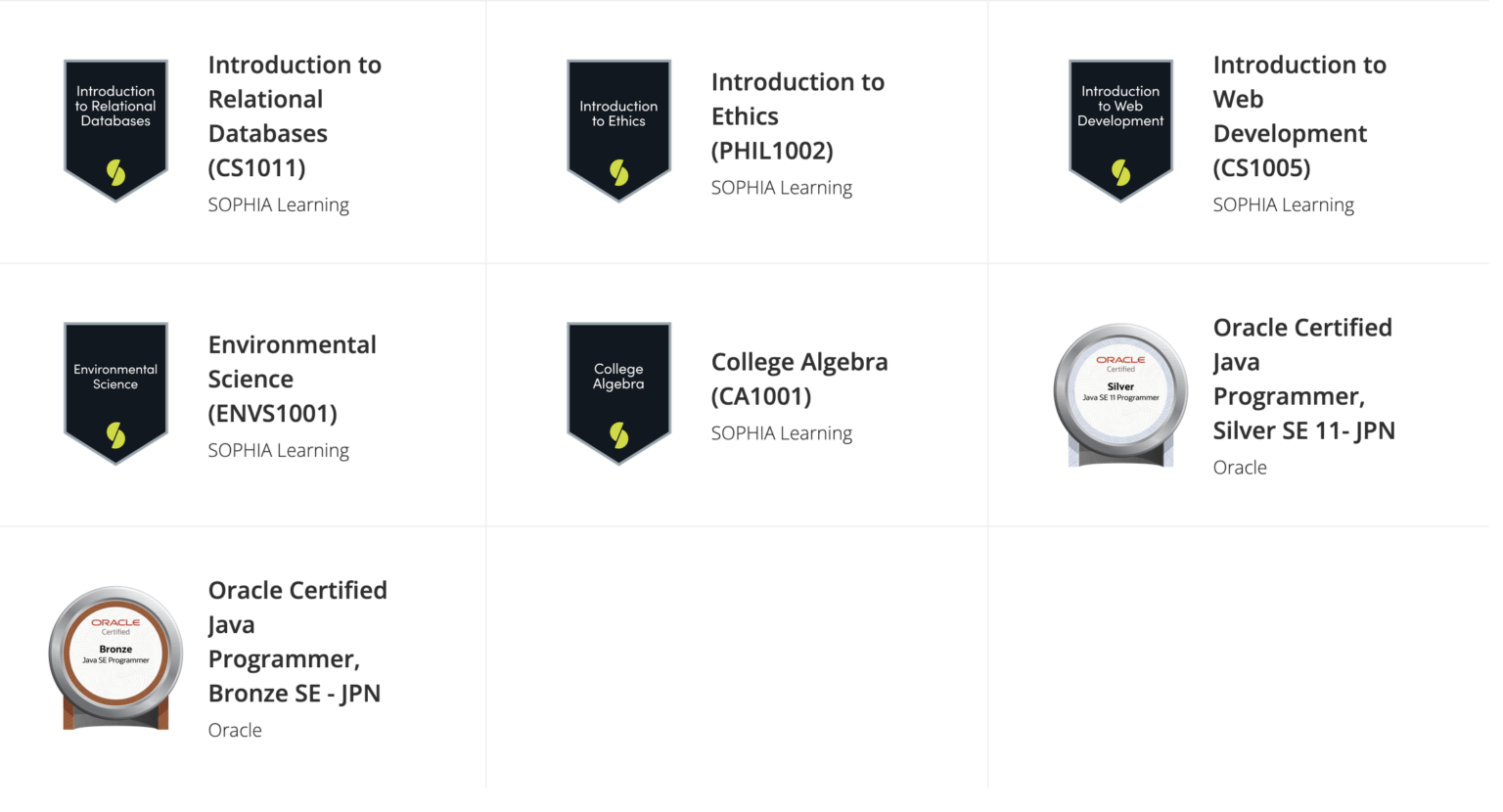Open Oracle Certified Java Programmer, Silver SE 11 title
Screen dimensions: 1503x812
click(x=1302, y=379)
